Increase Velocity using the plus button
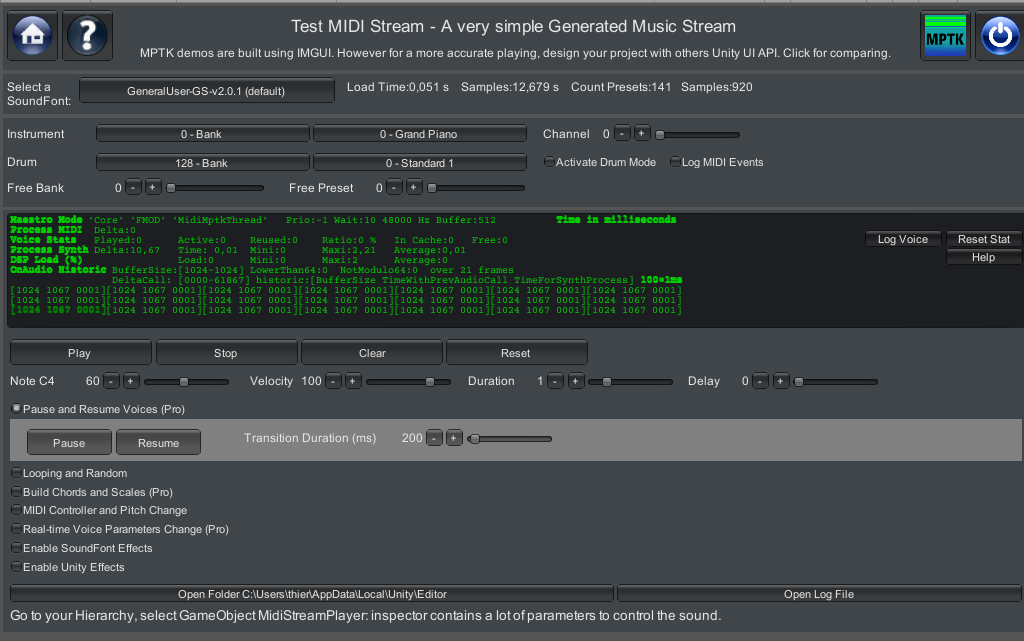The height and width of the screenshot is (641, 1024). pyautogui.click(x=353, y=381)
